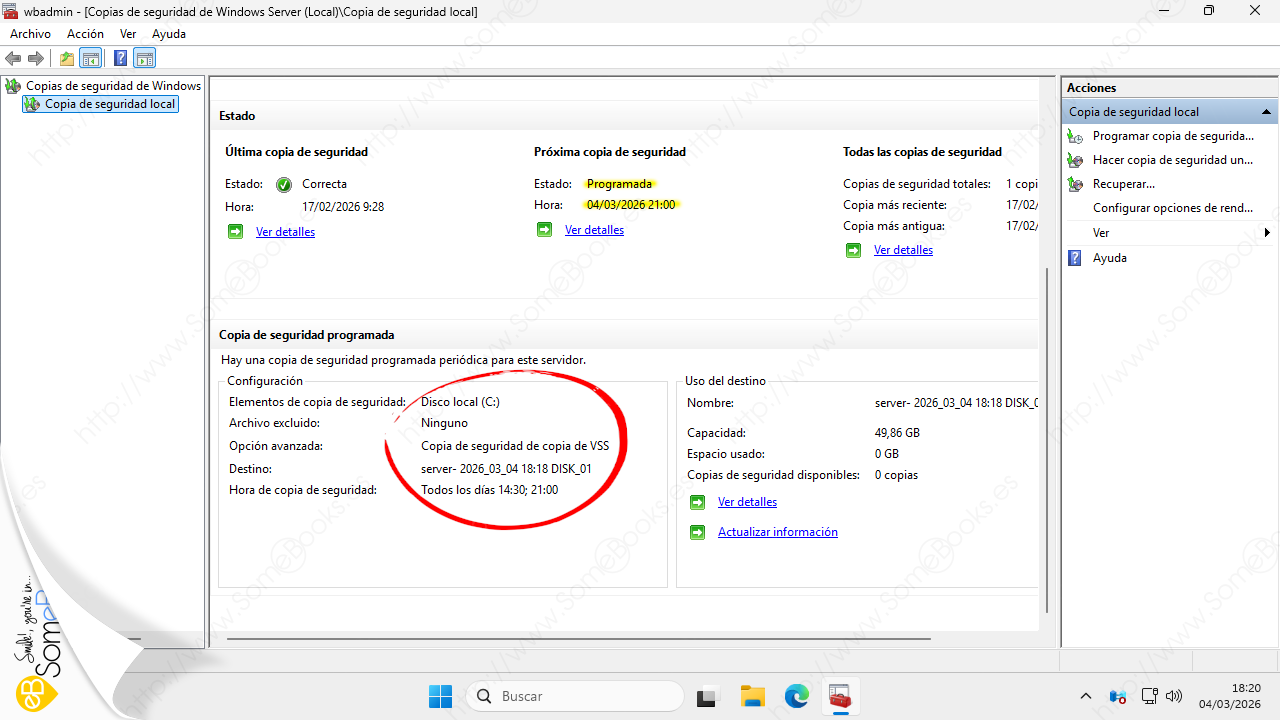
Task: Collapse the Copia de seguridad local actions section
Action: click(1266, 112)
